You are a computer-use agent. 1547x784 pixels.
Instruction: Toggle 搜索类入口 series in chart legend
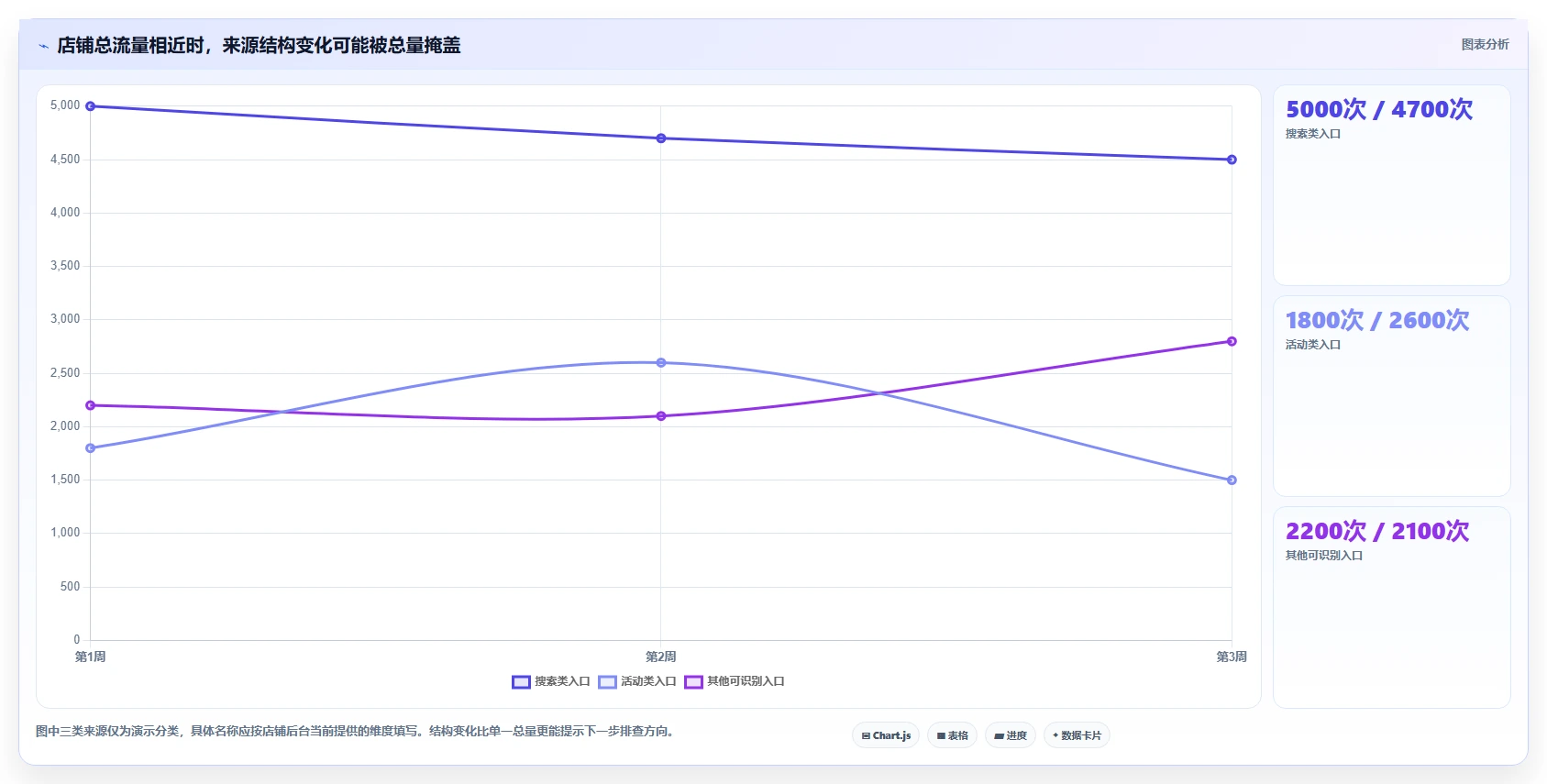(551, 681)
